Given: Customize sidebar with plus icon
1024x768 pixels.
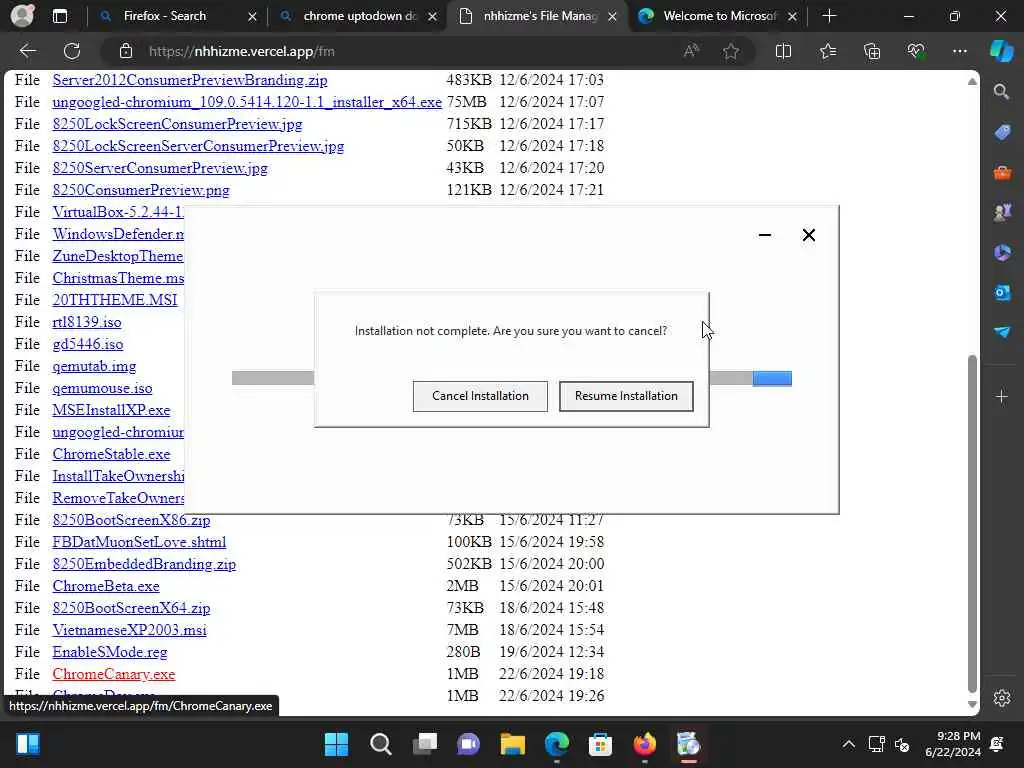Looking at the screenshot, I should [x=1002, y=396].
